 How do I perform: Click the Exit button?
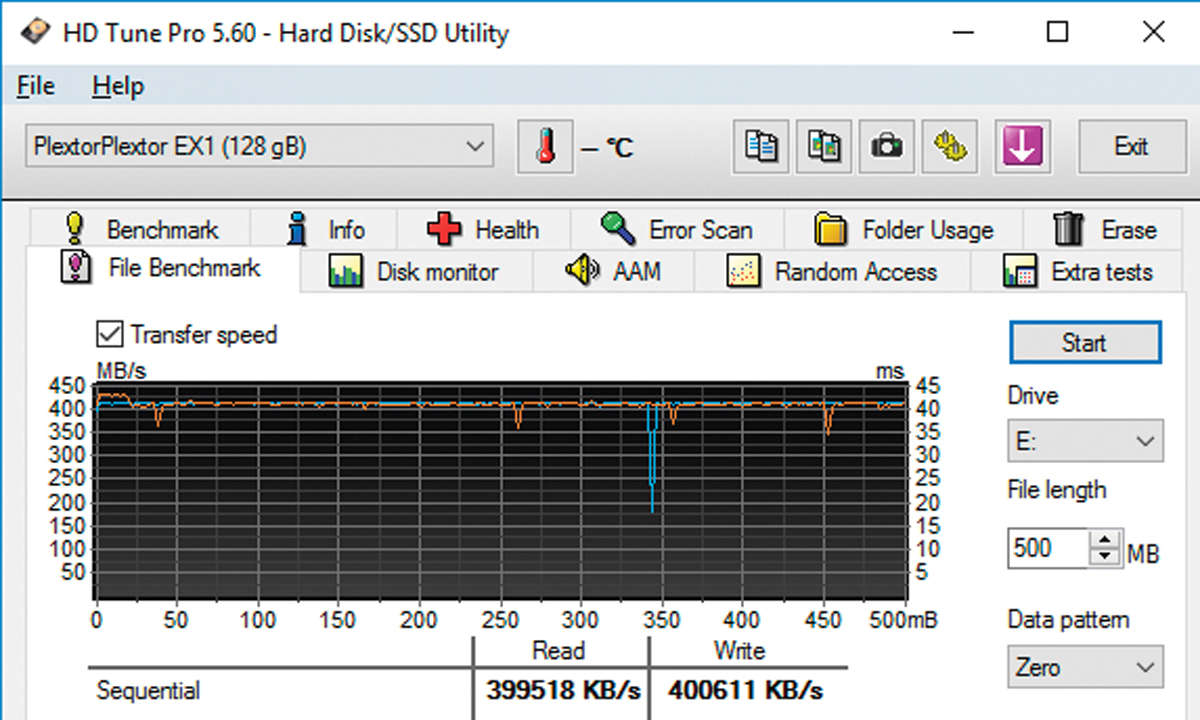pyautogui.click(x=1130, y=147)
